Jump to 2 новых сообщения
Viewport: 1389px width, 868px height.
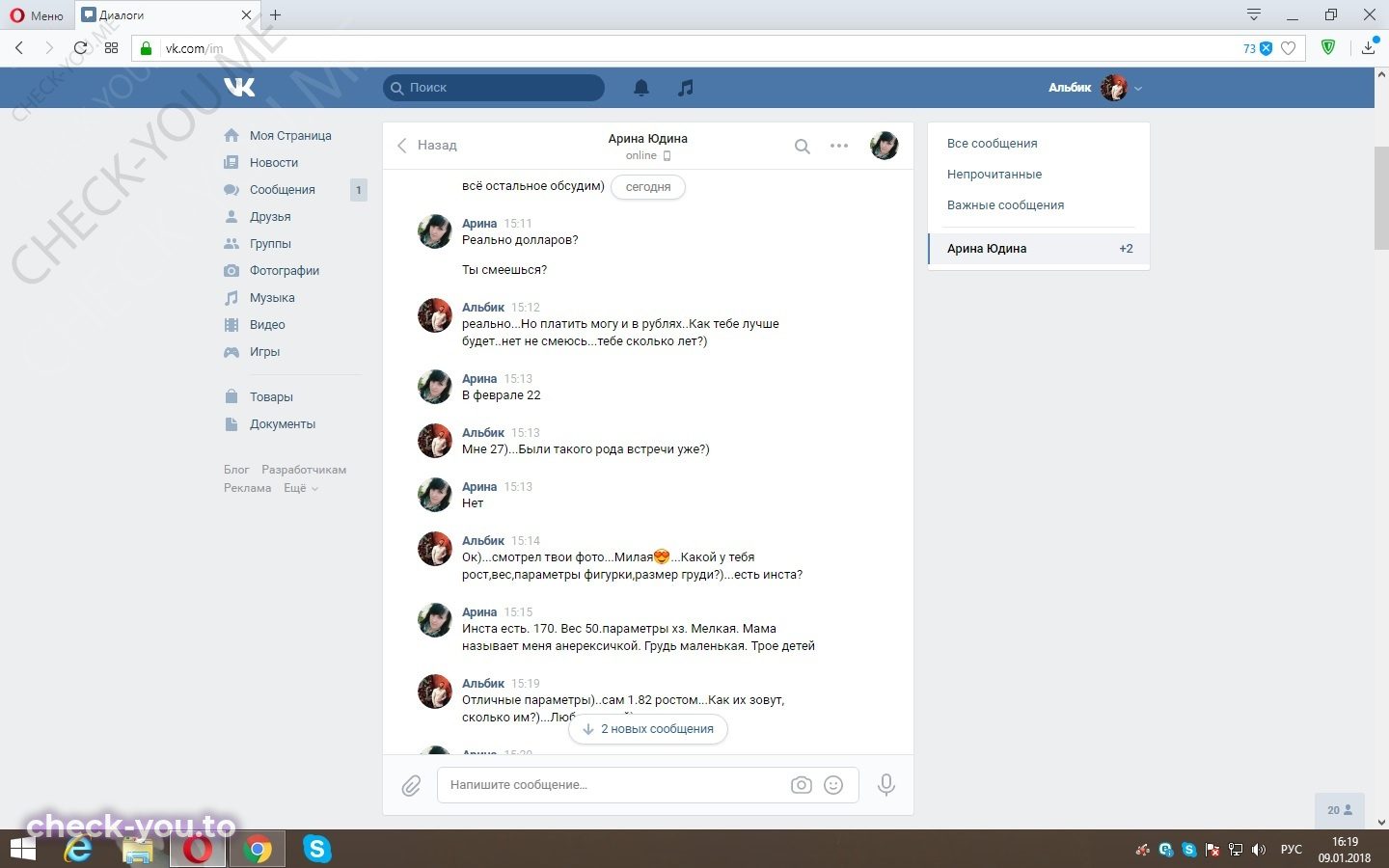click(648, 729)
